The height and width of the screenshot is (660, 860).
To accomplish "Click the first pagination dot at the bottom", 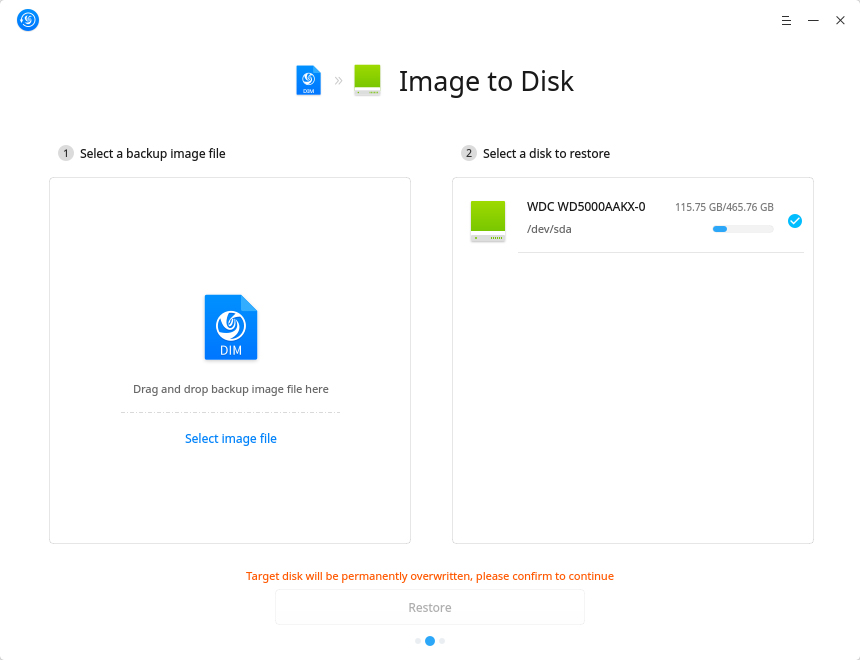I will click(418, 641).
